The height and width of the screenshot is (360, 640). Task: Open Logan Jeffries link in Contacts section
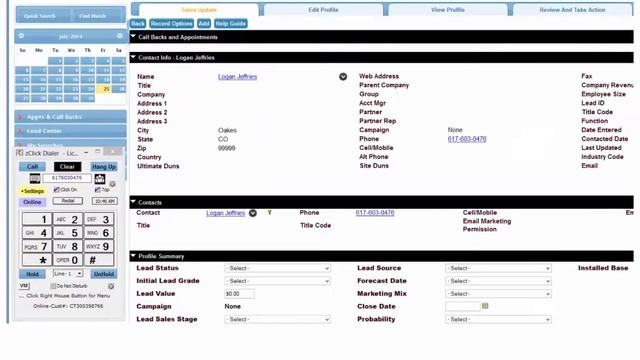pos(226,213)
